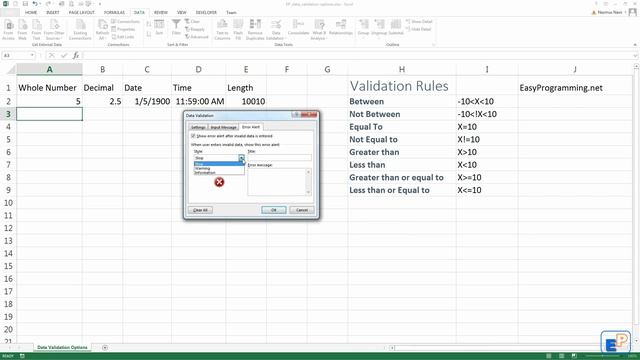Select Warning in the Style list
This screenshot has height=360, width=640.
219,168
